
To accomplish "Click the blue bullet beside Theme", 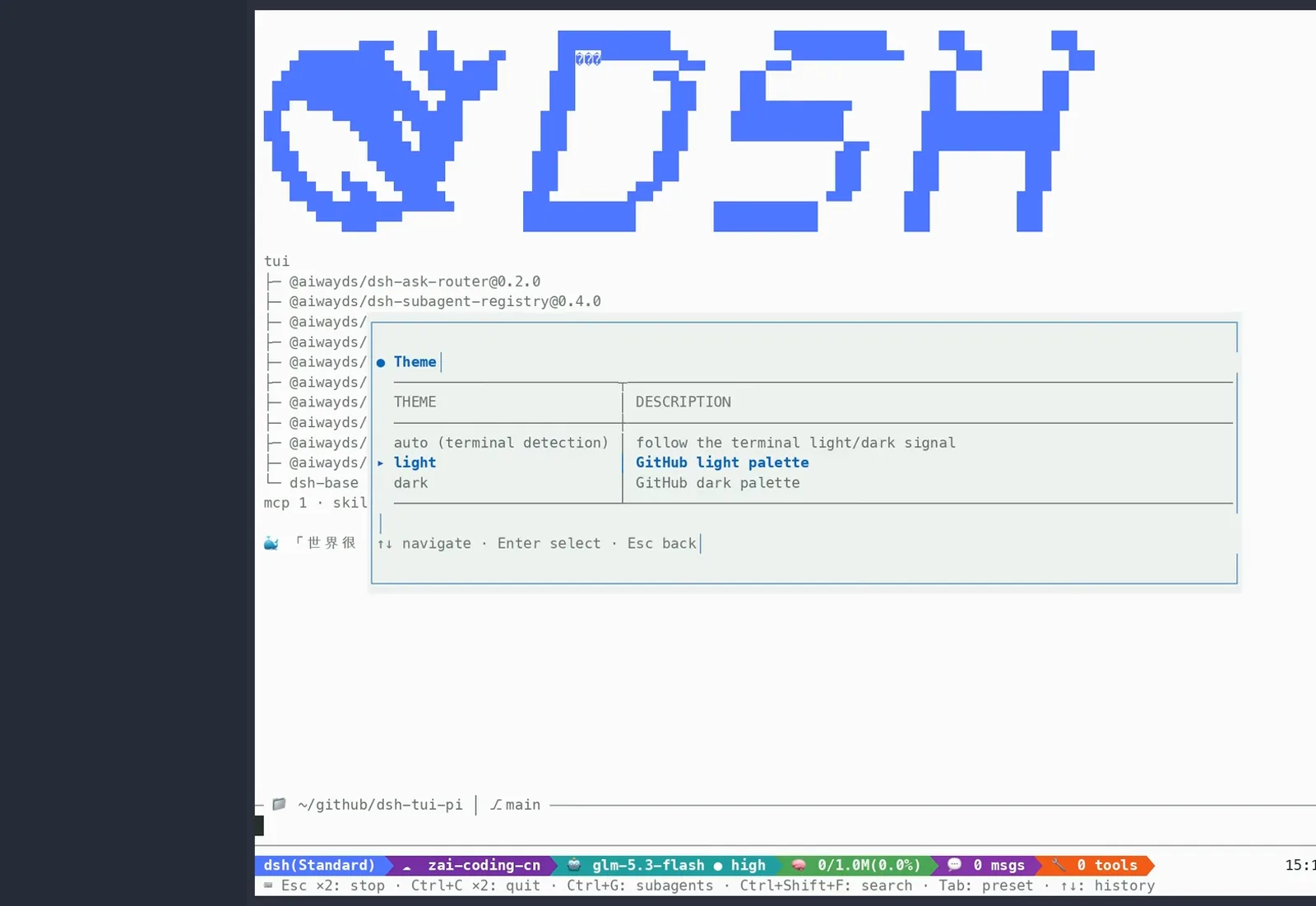I will point(381,363).
